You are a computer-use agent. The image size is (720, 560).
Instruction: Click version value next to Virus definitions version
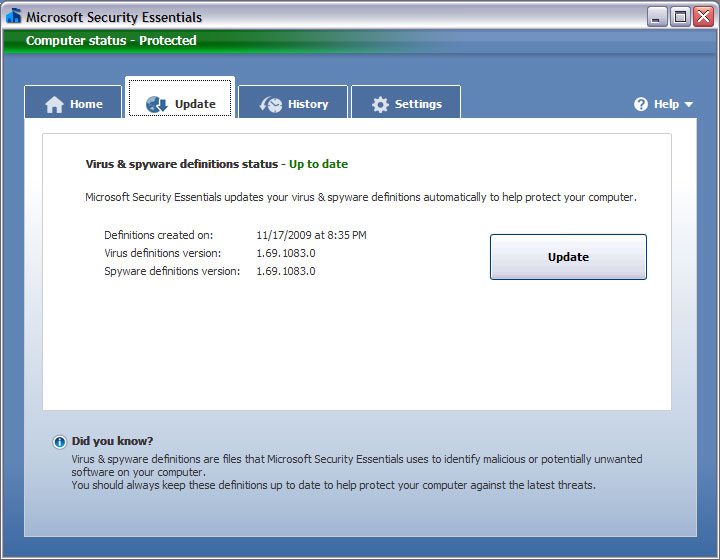[286, 253]
